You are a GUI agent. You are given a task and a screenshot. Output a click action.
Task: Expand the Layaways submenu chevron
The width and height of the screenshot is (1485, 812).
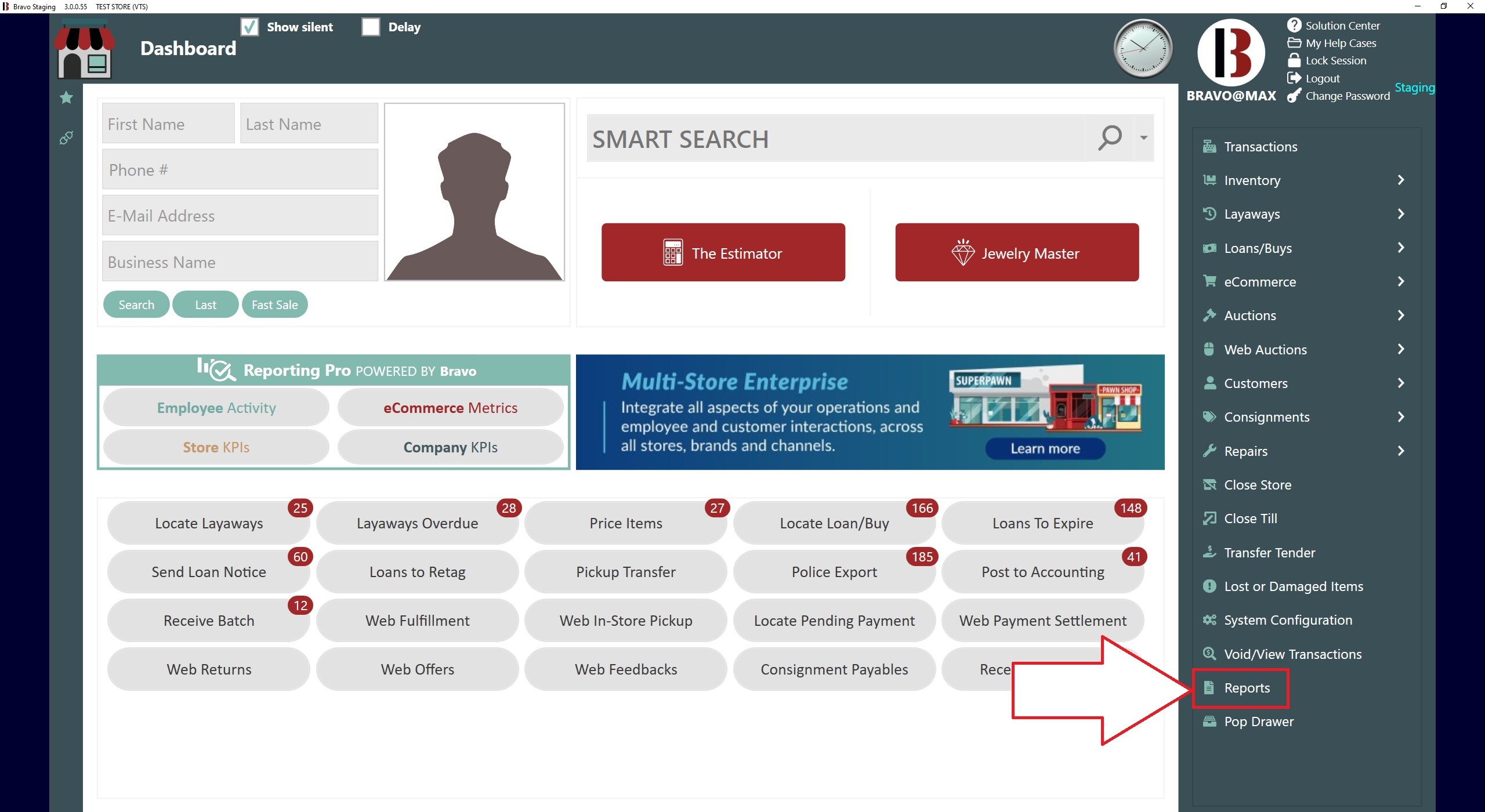1401,213
